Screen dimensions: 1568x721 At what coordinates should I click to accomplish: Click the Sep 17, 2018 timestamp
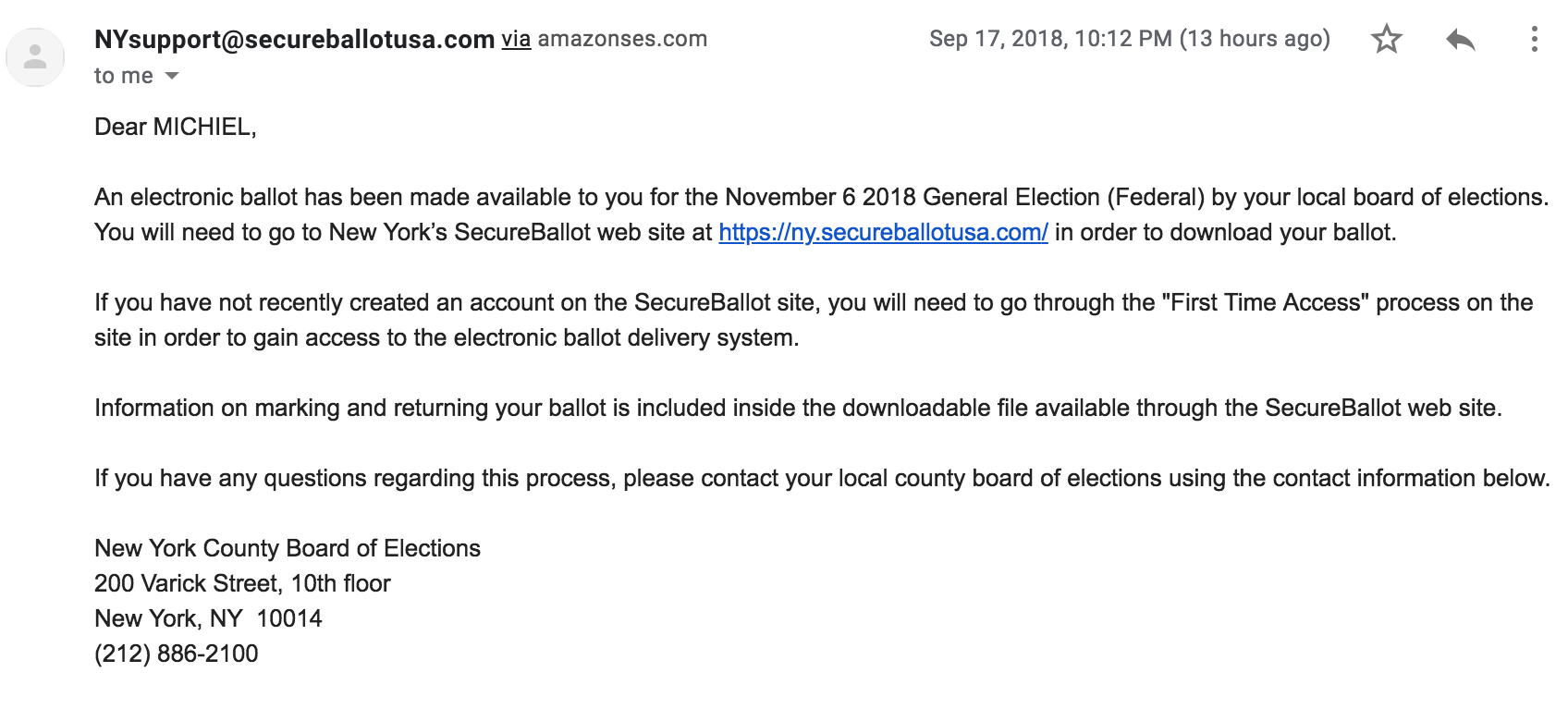[x=1129, y=39]
